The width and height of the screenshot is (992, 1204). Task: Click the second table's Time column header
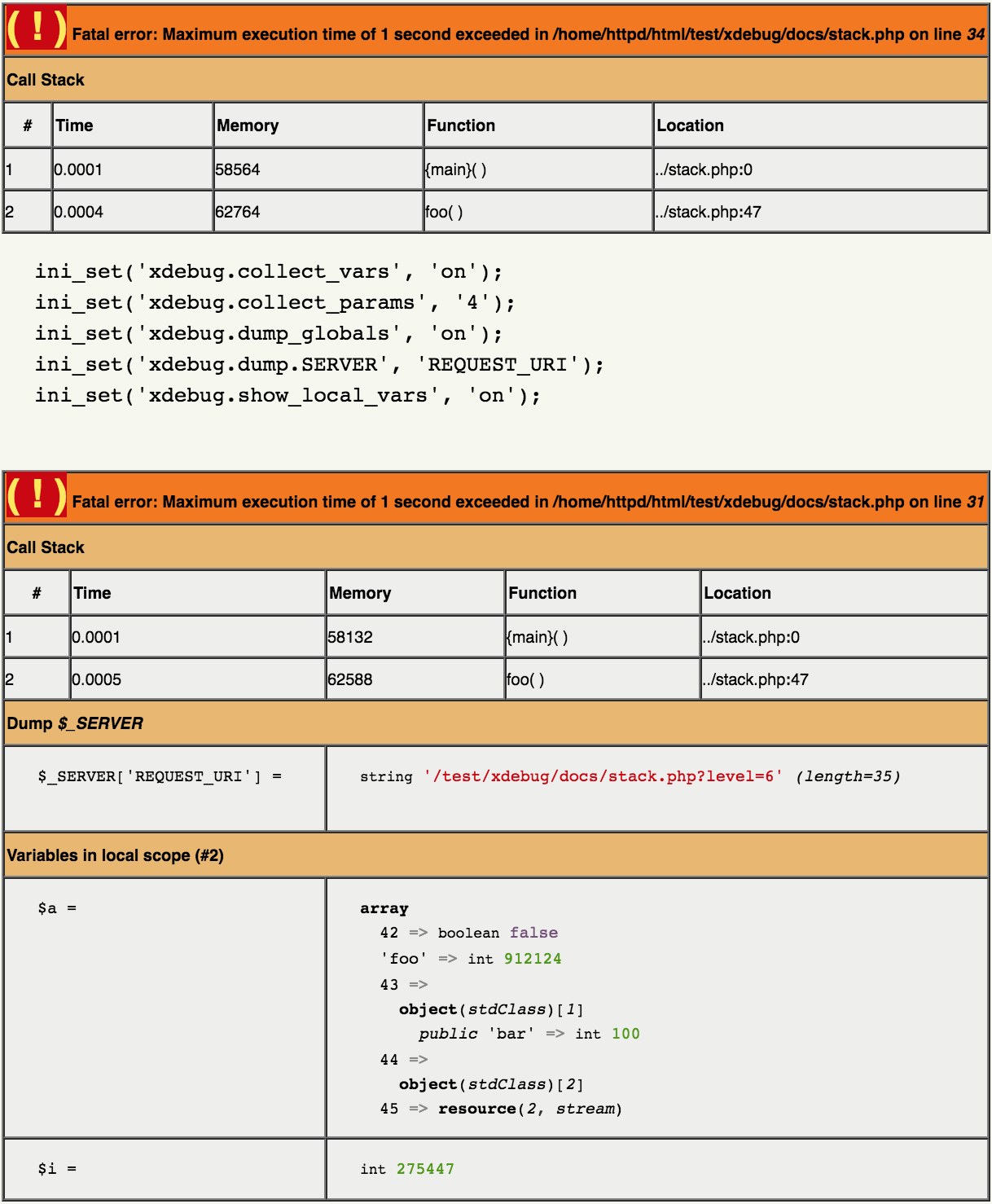click(198, 593)
